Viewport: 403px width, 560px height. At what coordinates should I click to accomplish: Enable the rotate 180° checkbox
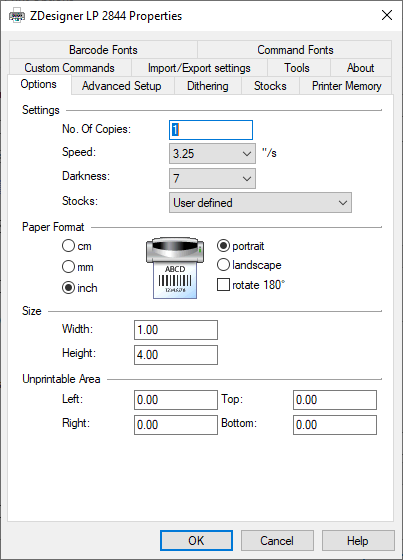[x=223, y=285]
